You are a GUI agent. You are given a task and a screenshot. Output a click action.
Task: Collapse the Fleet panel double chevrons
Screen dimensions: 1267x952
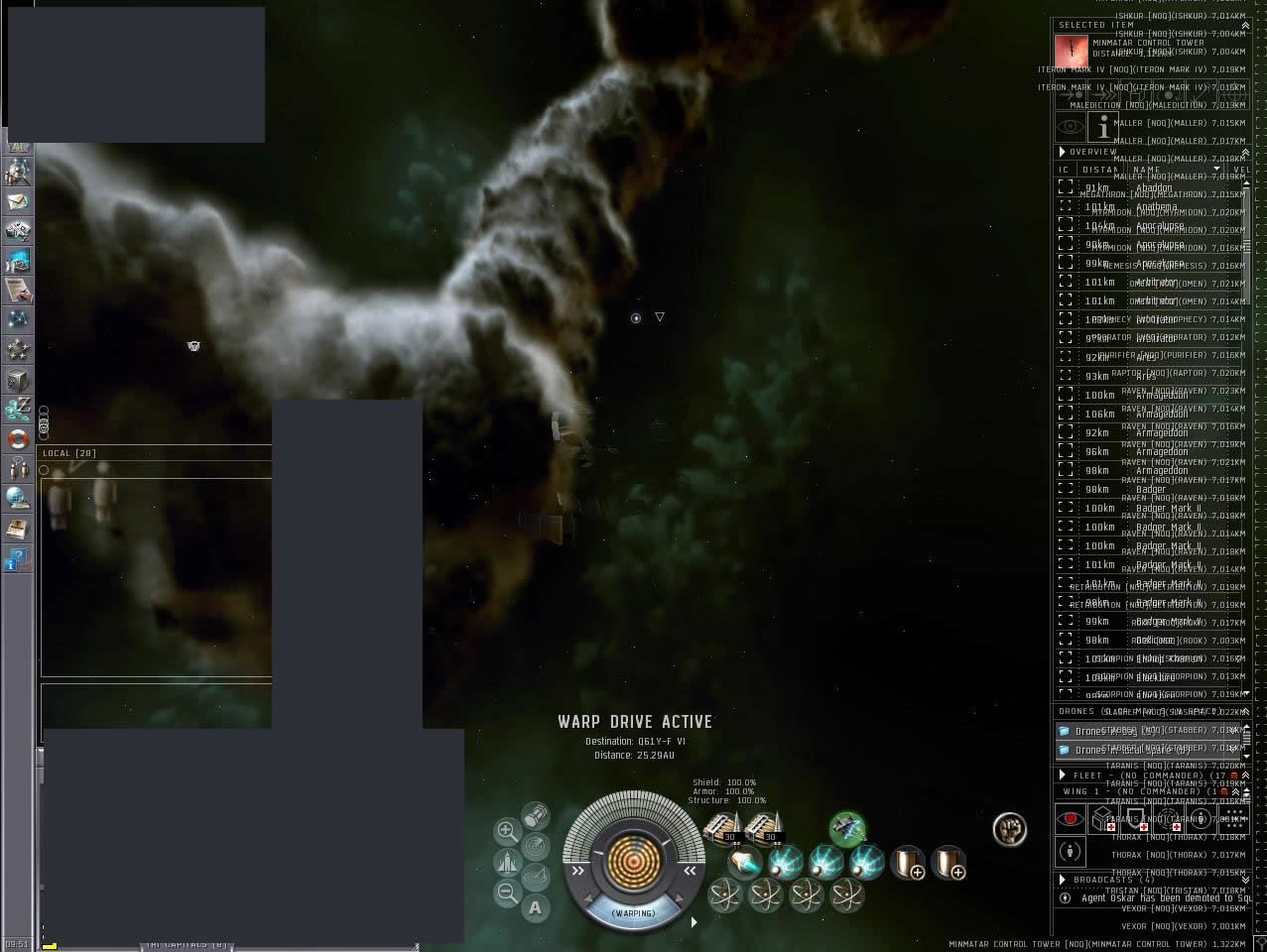1245,774
